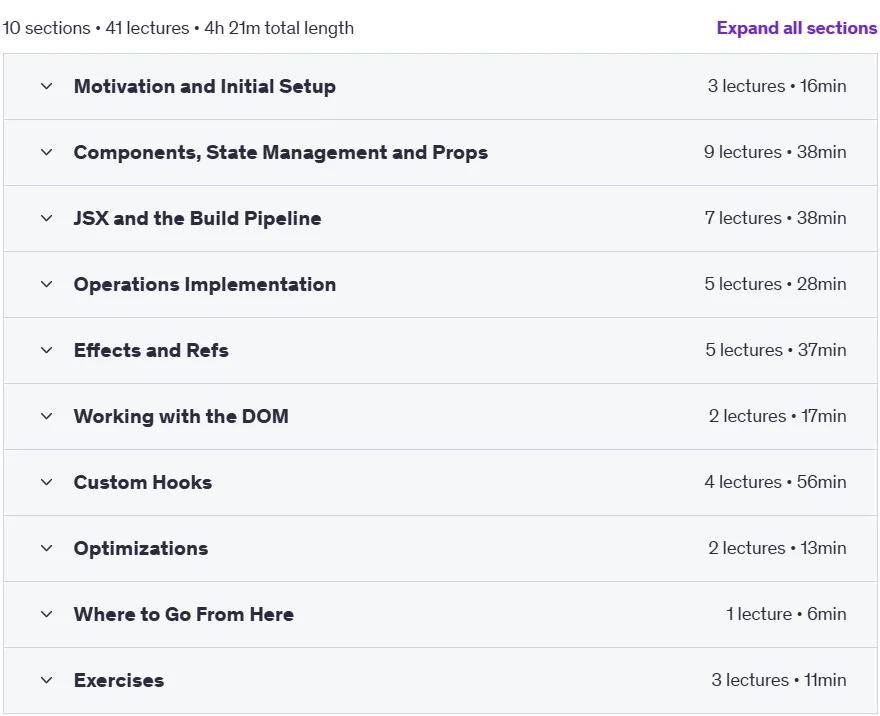
Task: Click the JSX and the Build Pipeline heading
Action: (198, 218)
